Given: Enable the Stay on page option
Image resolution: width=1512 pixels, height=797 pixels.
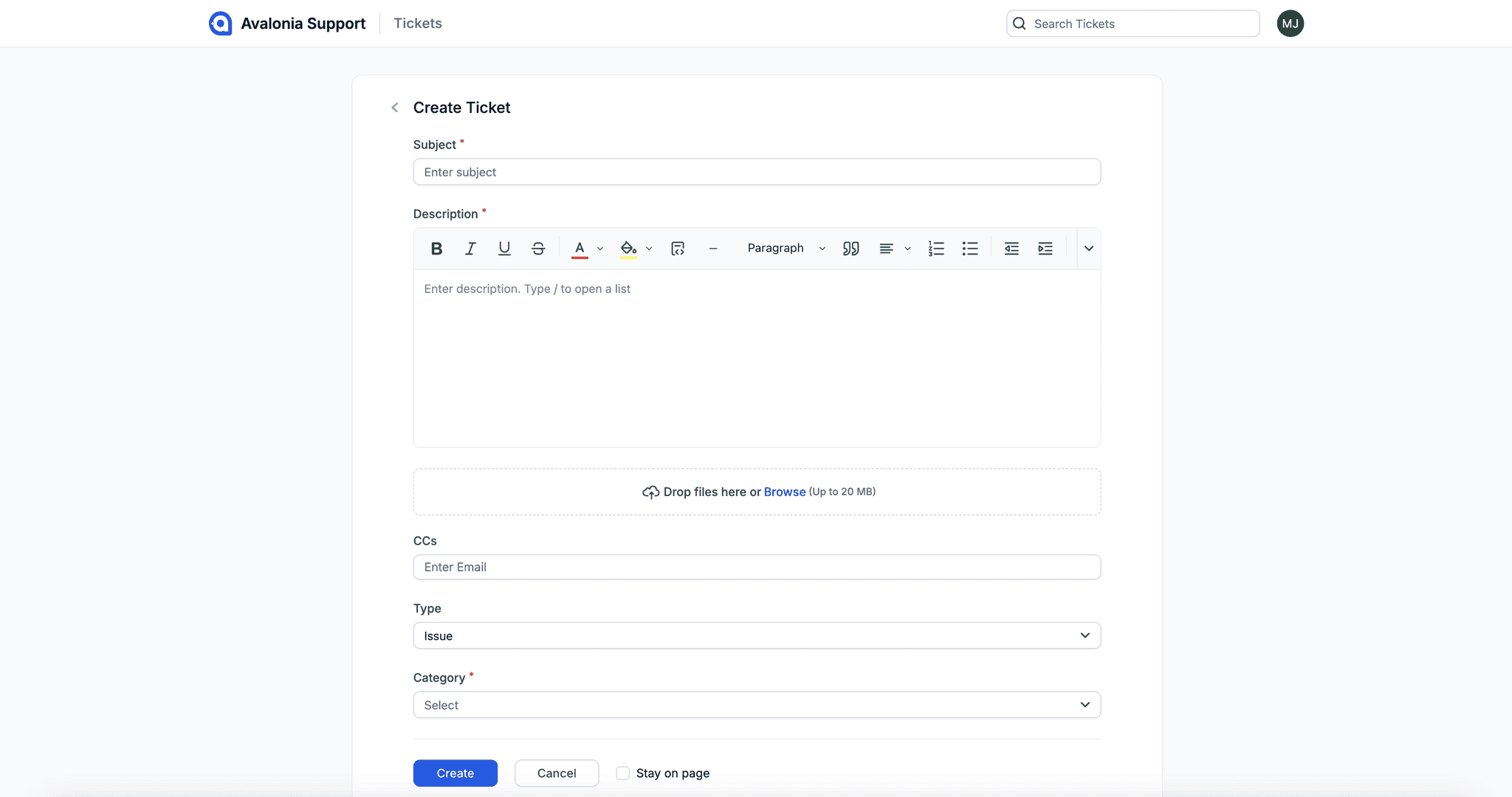Looking at the screenshot, I should 623,773.
